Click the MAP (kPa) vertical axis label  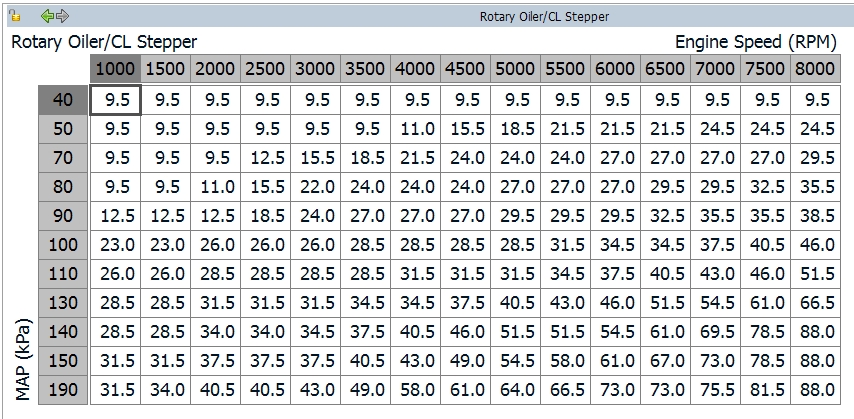tap(23, 359)
